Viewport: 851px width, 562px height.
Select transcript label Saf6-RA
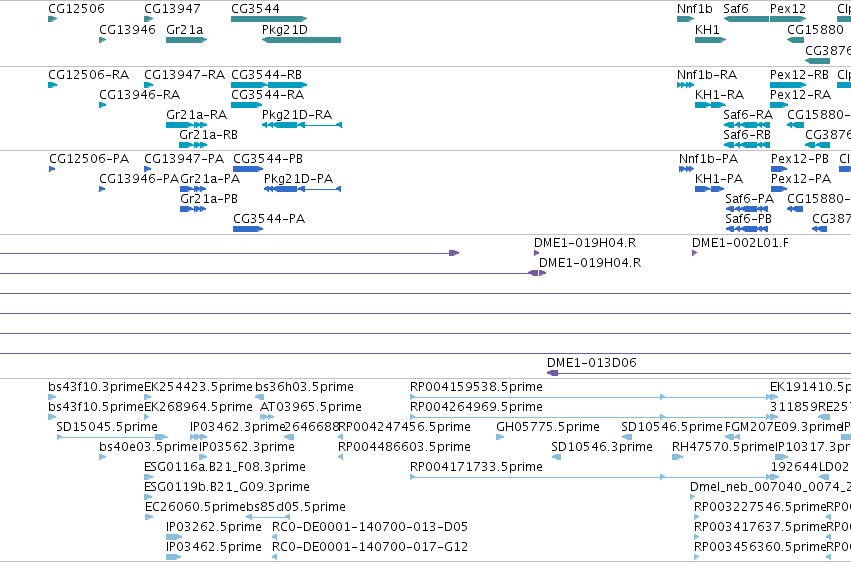tap(748, 114)
